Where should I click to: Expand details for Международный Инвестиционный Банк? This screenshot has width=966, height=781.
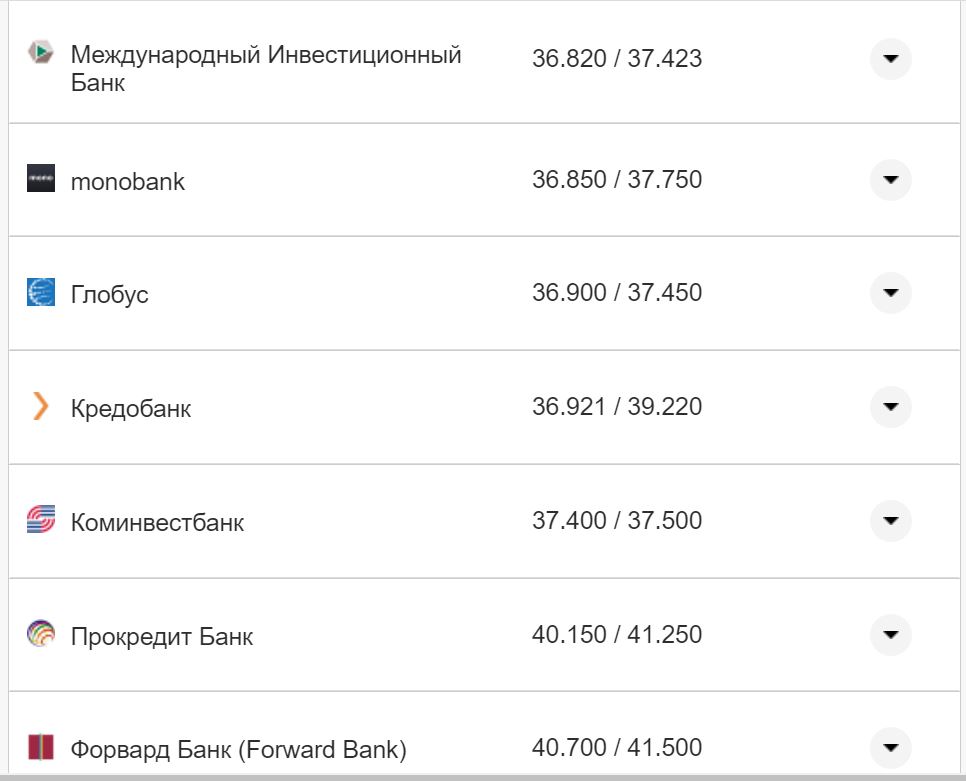pos(889,60)
